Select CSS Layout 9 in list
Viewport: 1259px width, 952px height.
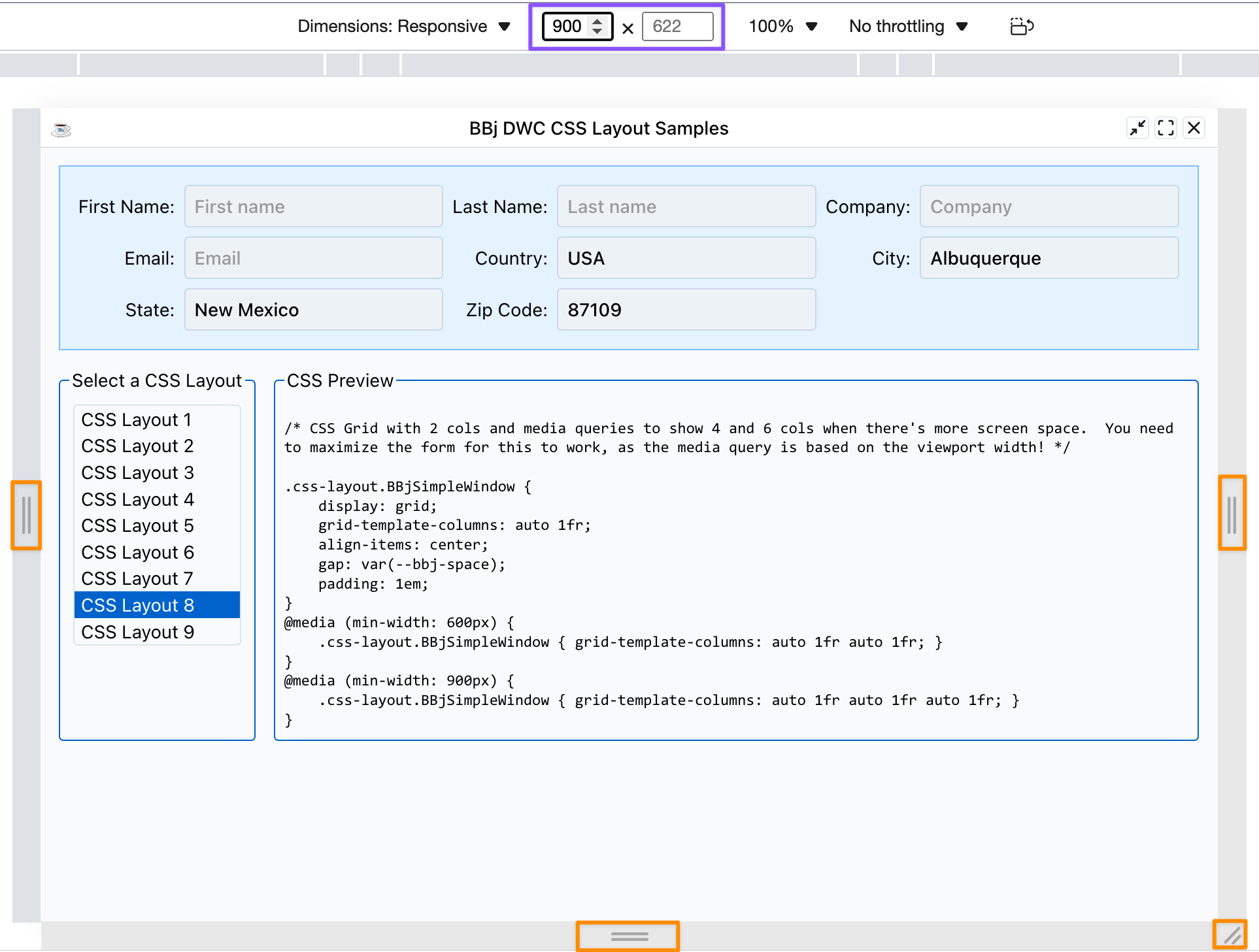pos(138,632)
